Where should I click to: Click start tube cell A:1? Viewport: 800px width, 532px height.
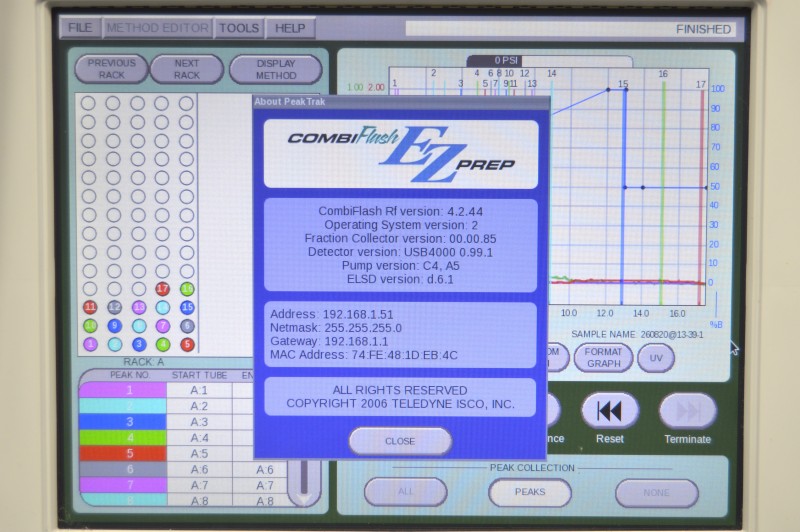click(x=199, y=390)
